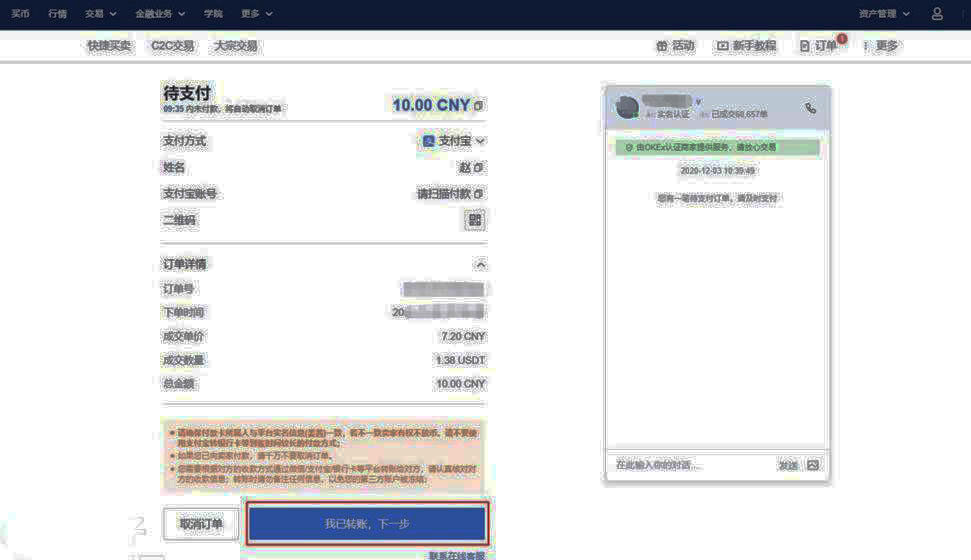Expand the 交易 menu in top bar

click(x=100, y=14)
